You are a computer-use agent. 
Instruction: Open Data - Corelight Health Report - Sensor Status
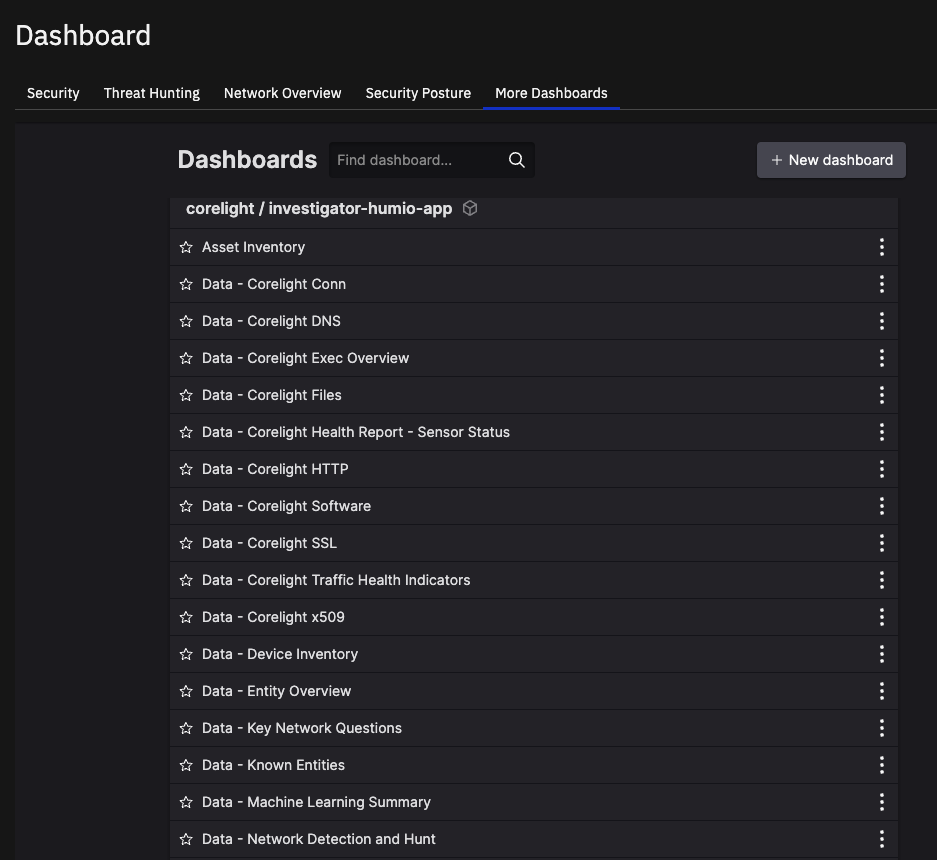point(356,433)
